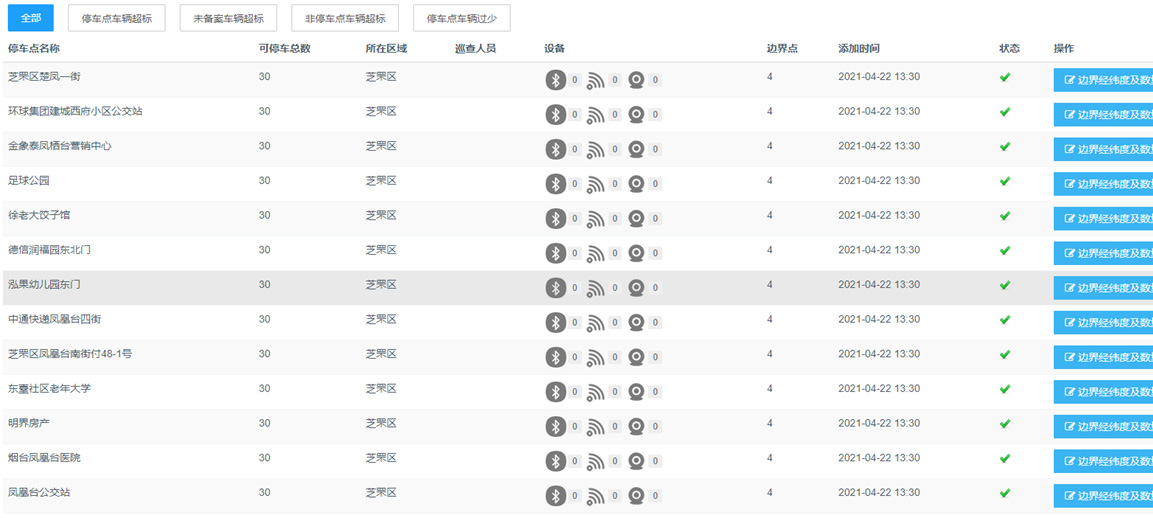Select the 金象泰凤栖台营销中心 name
Image resolution: width=1153 pixels, height=518 pixels.
(x=60, y=146)
